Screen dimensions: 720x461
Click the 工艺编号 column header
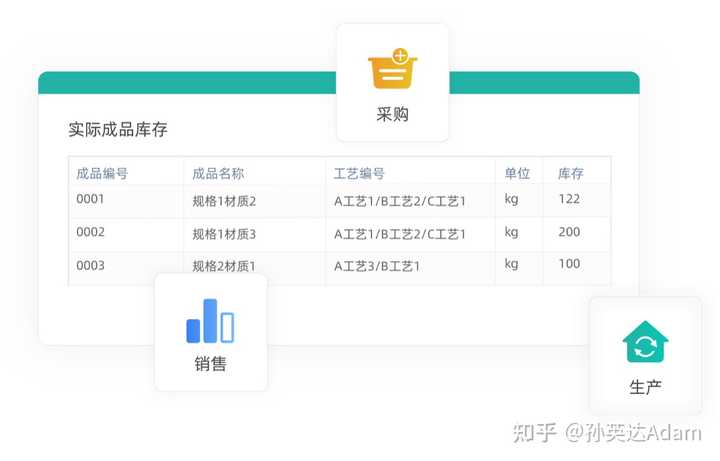pyautogui.click(x=359, y=174)
